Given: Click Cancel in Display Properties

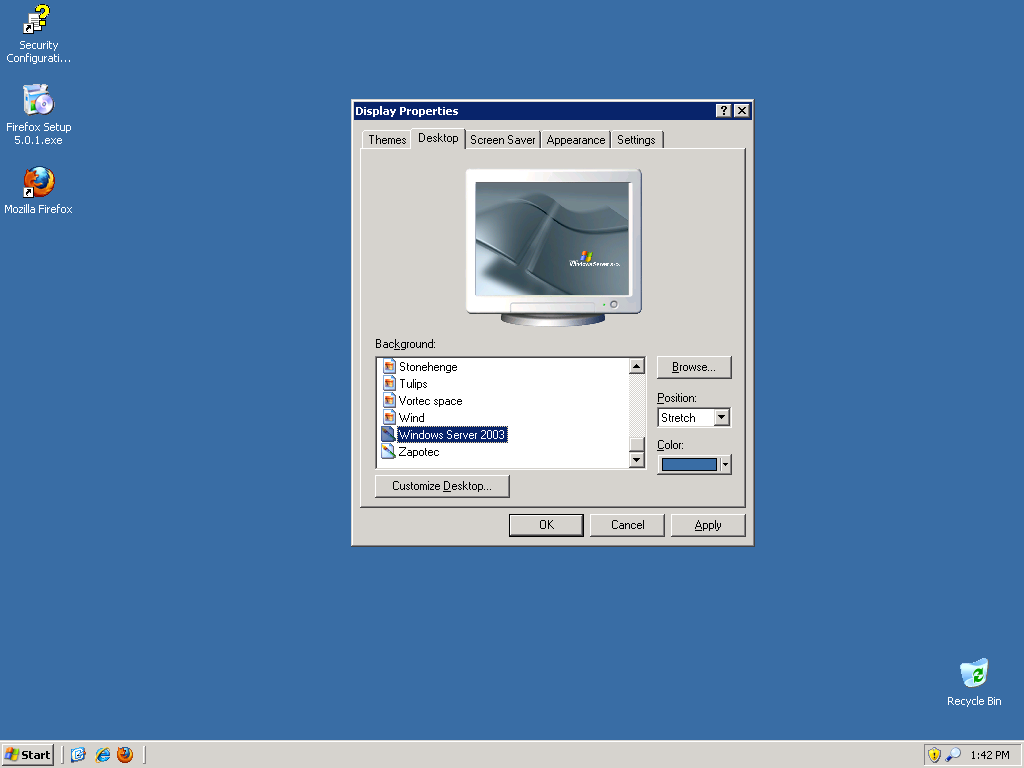Looking at the screenshot, I should (x=627, y=525).
